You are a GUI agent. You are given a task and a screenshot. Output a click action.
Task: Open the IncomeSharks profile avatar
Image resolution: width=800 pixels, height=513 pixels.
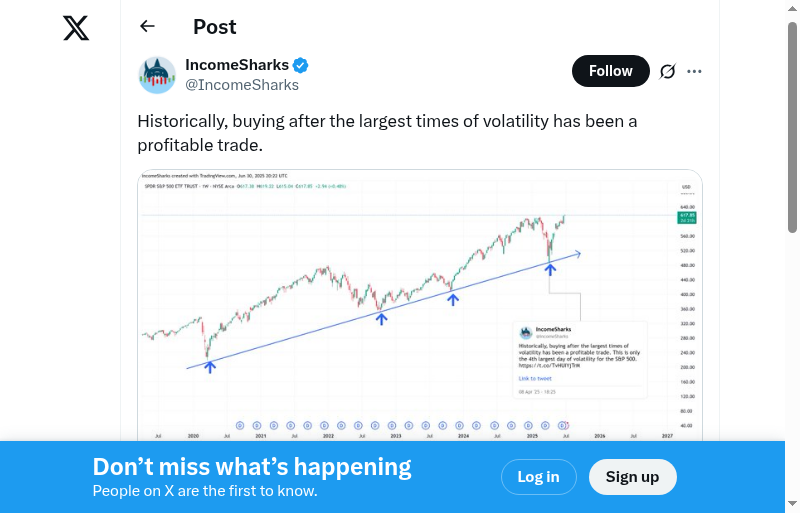157,75
